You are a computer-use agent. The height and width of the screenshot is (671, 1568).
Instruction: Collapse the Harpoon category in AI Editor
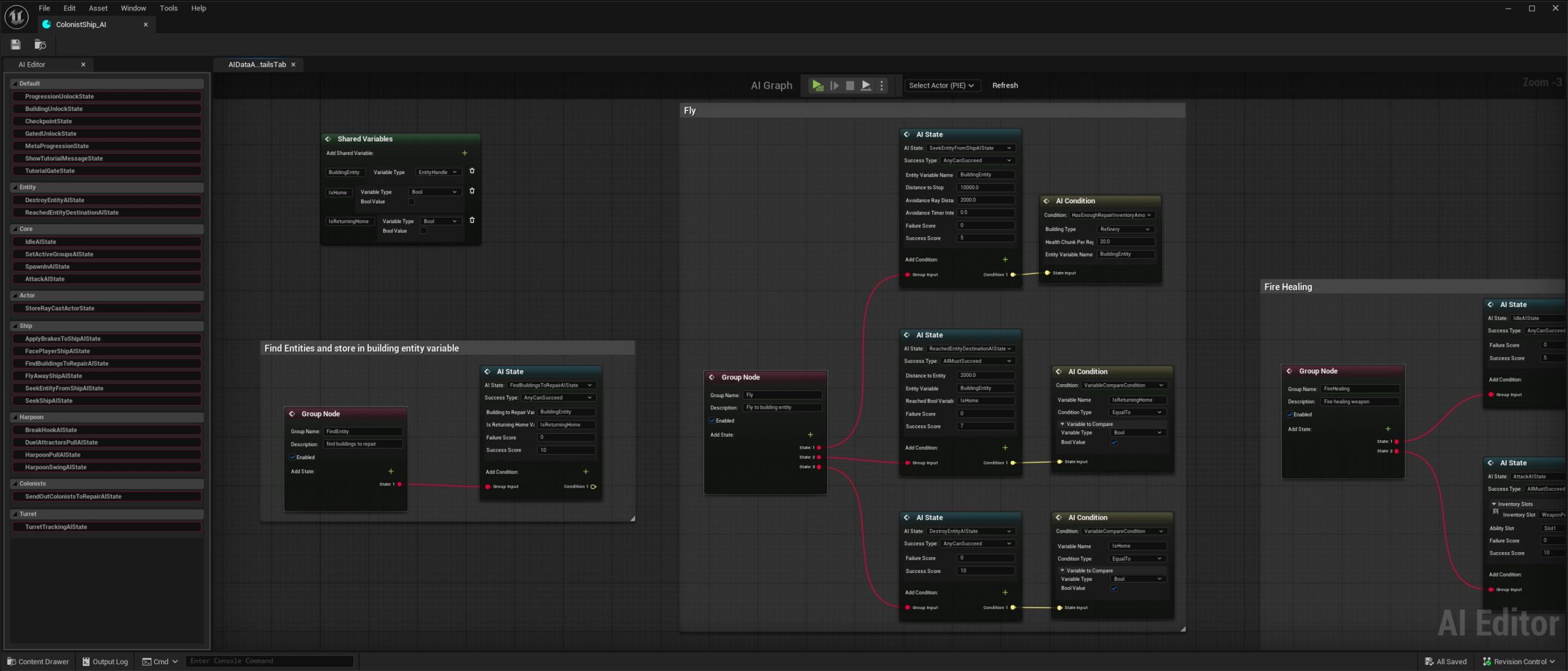pyautogui.click(x=15, y=417)
